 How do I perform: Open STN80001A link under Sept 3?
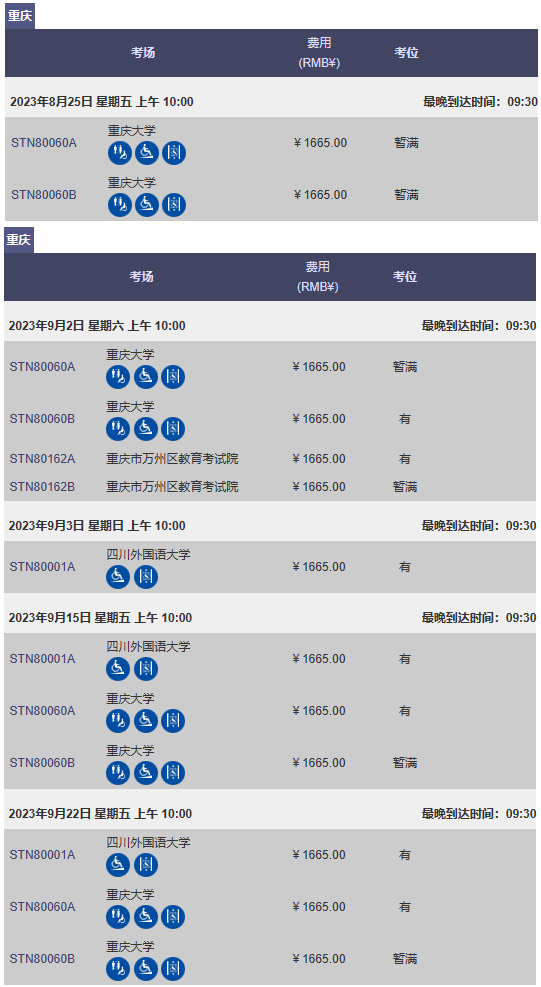pyautogui.click(x=42, y=567)
